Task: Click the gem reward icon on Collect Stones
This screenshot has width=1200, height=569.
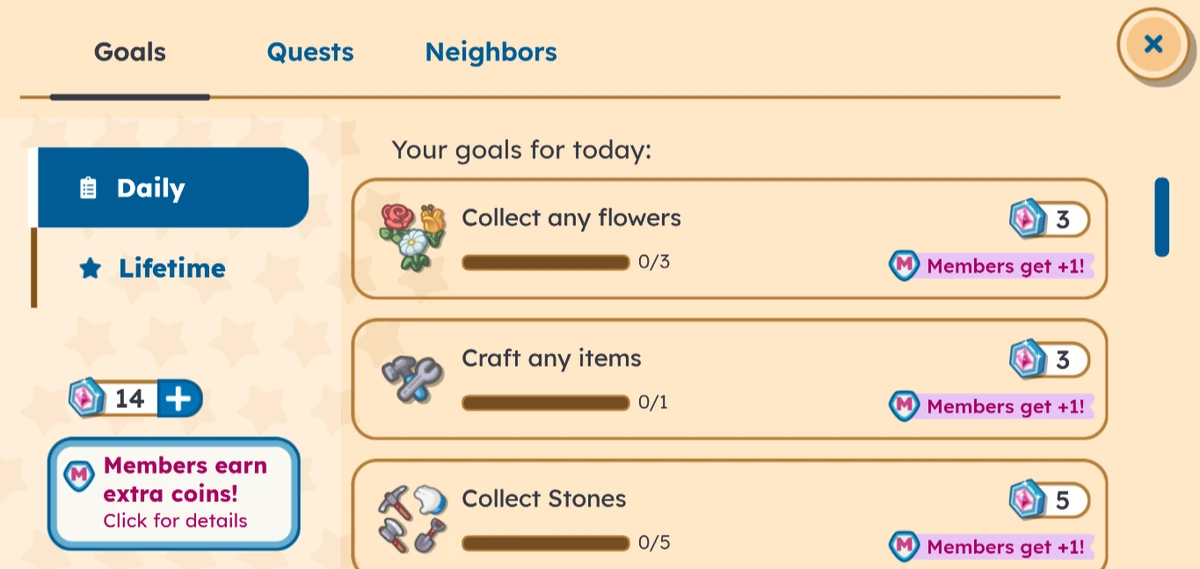Action: click(1026, 499)
